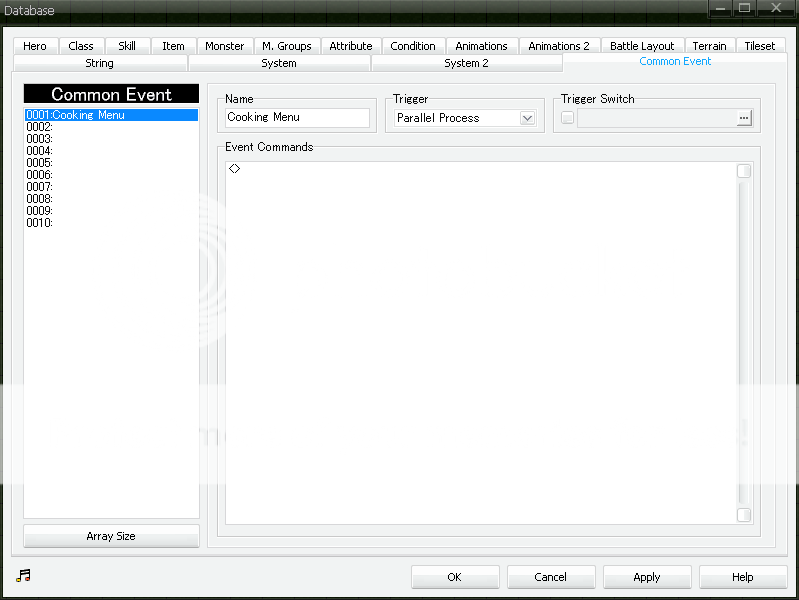Screen dimensions: 799x600
Task: Open the Monster tab
Action: tap(224, 46)
